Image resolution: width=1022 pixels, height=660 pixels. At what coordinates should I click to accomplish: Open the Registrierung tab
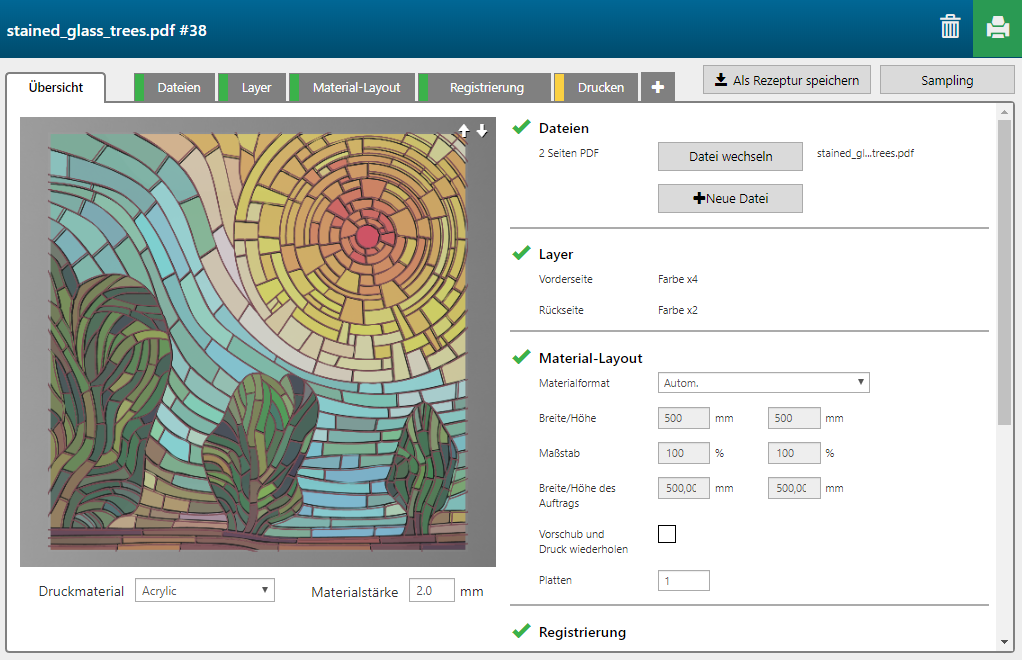click(x=486, y=88)
